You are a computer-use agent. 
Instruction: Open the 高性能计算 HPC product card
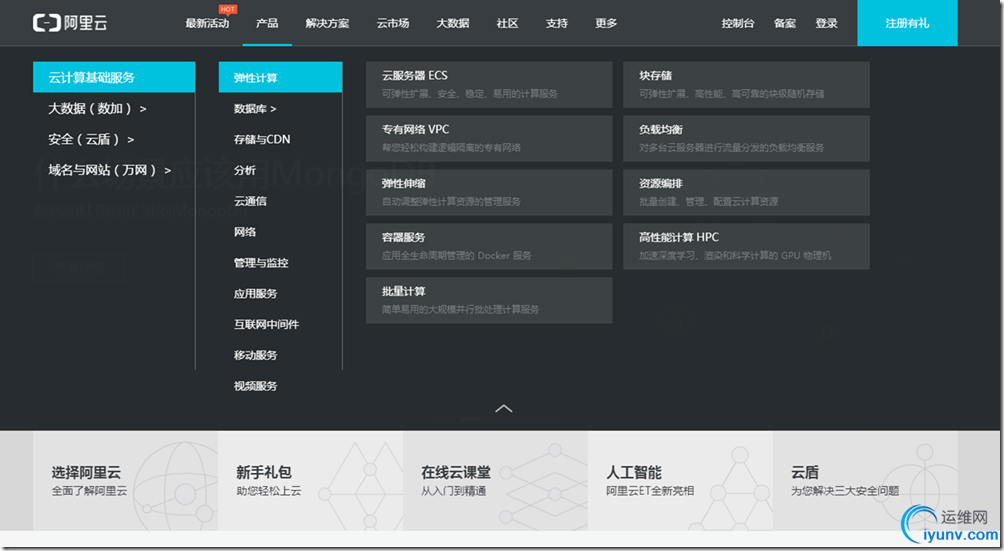(x=746, y=246)
